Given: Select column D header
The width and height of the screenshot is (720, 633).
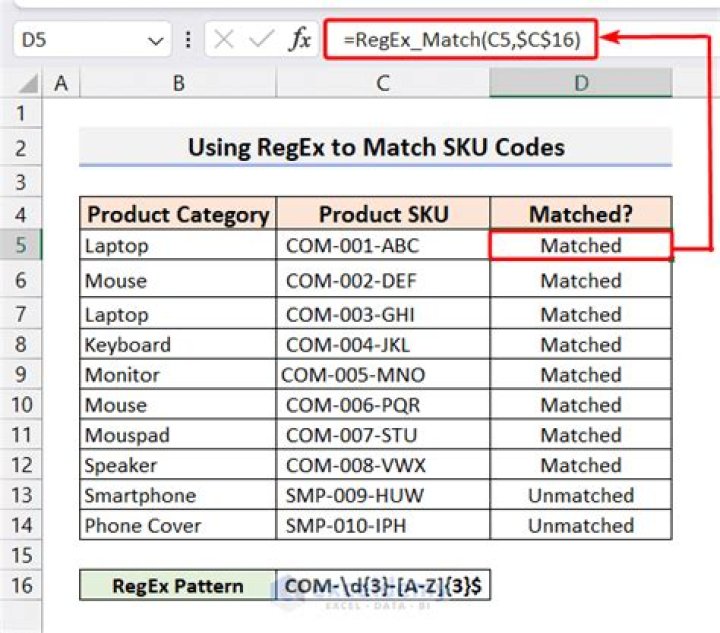Looking at the screenshot, I should pos(581,84).
